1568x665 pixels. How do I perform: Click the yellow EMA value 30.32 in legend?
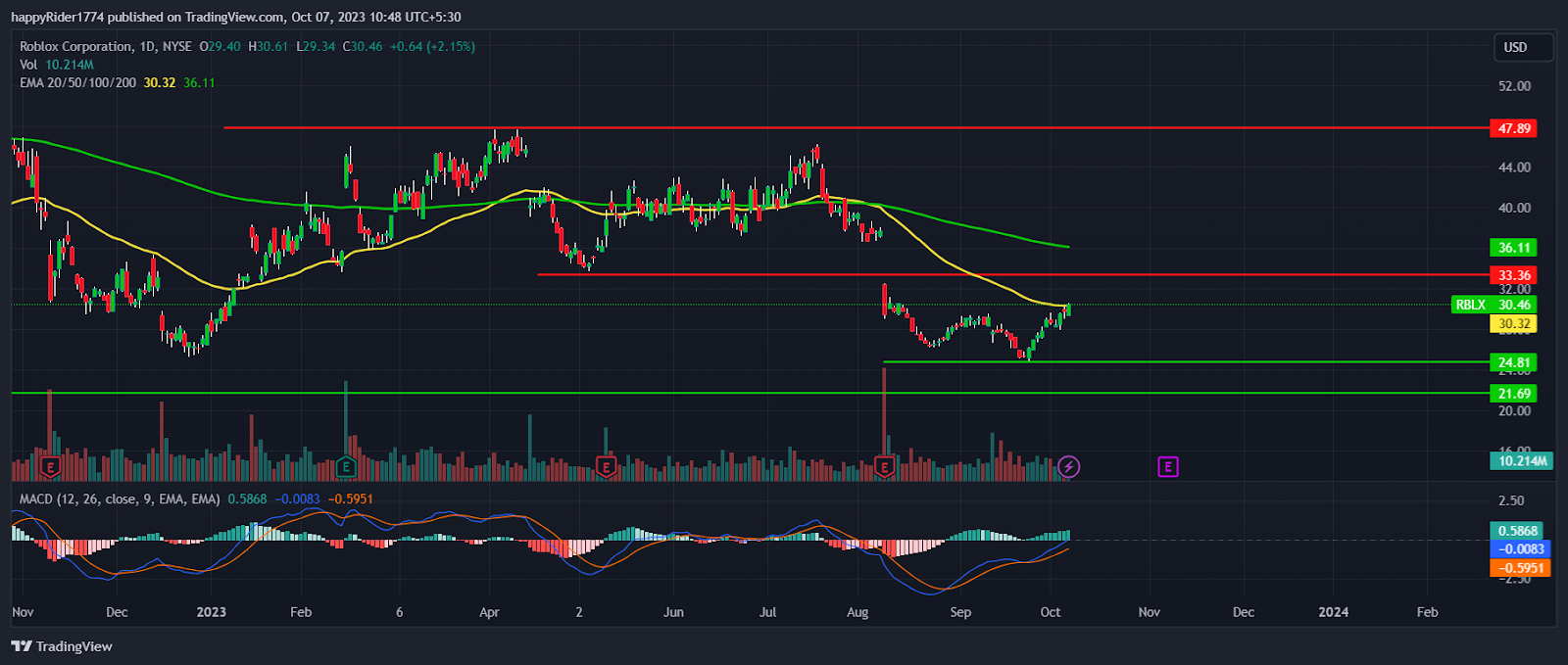point(160,82)
